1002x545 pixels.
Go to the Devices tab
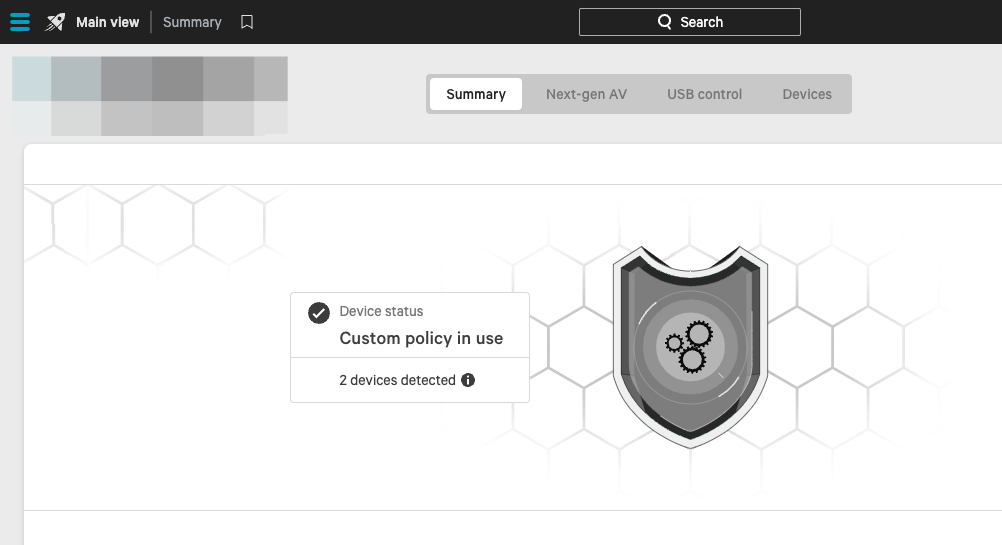pyautogui.click(x=806, y=94)
